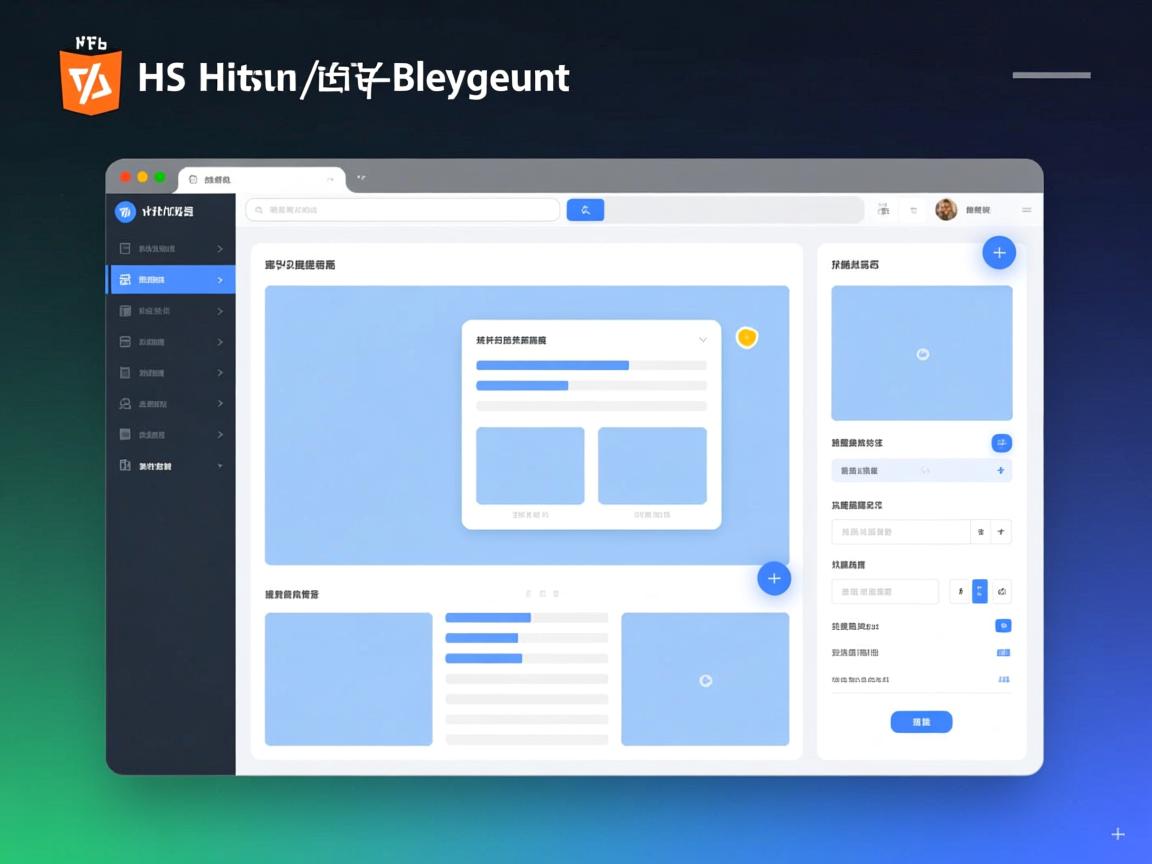1152x864 pixels.
Task: Select the user management icon in the sidebar
Action: 126,403
